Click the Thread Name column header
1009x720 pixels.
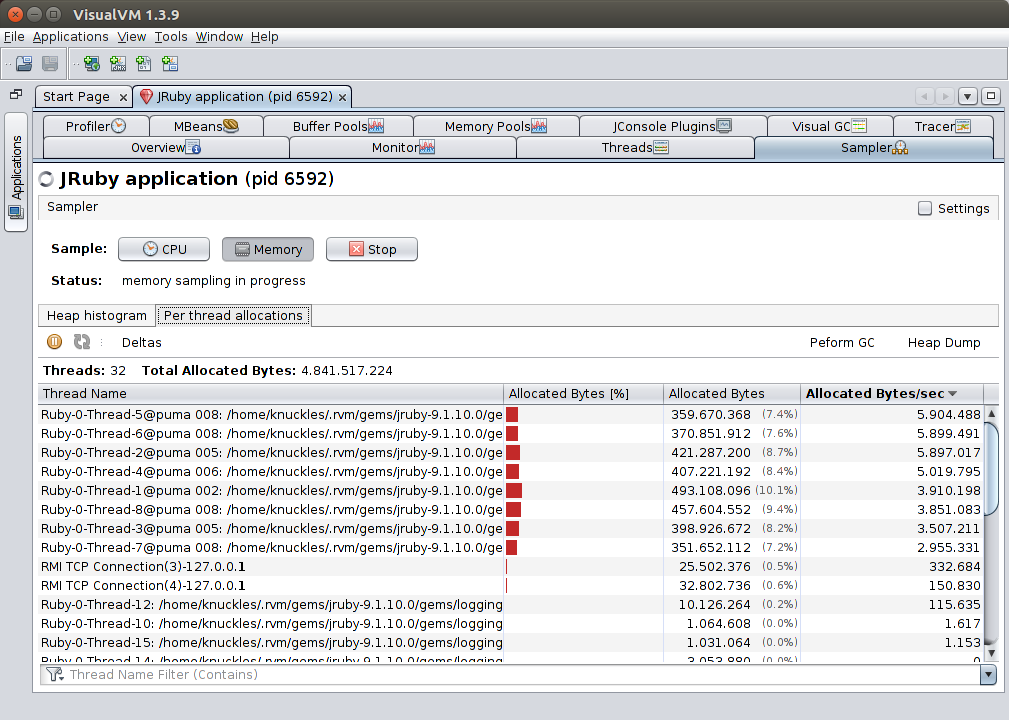tap(271, 393)
